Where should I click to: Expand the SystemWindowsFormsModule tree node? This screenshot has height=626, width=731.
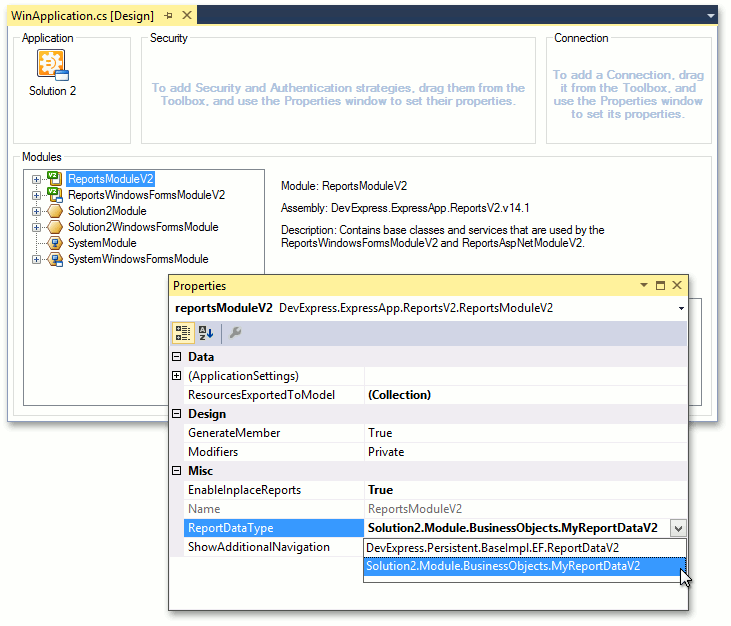click(x=36, y=260)
